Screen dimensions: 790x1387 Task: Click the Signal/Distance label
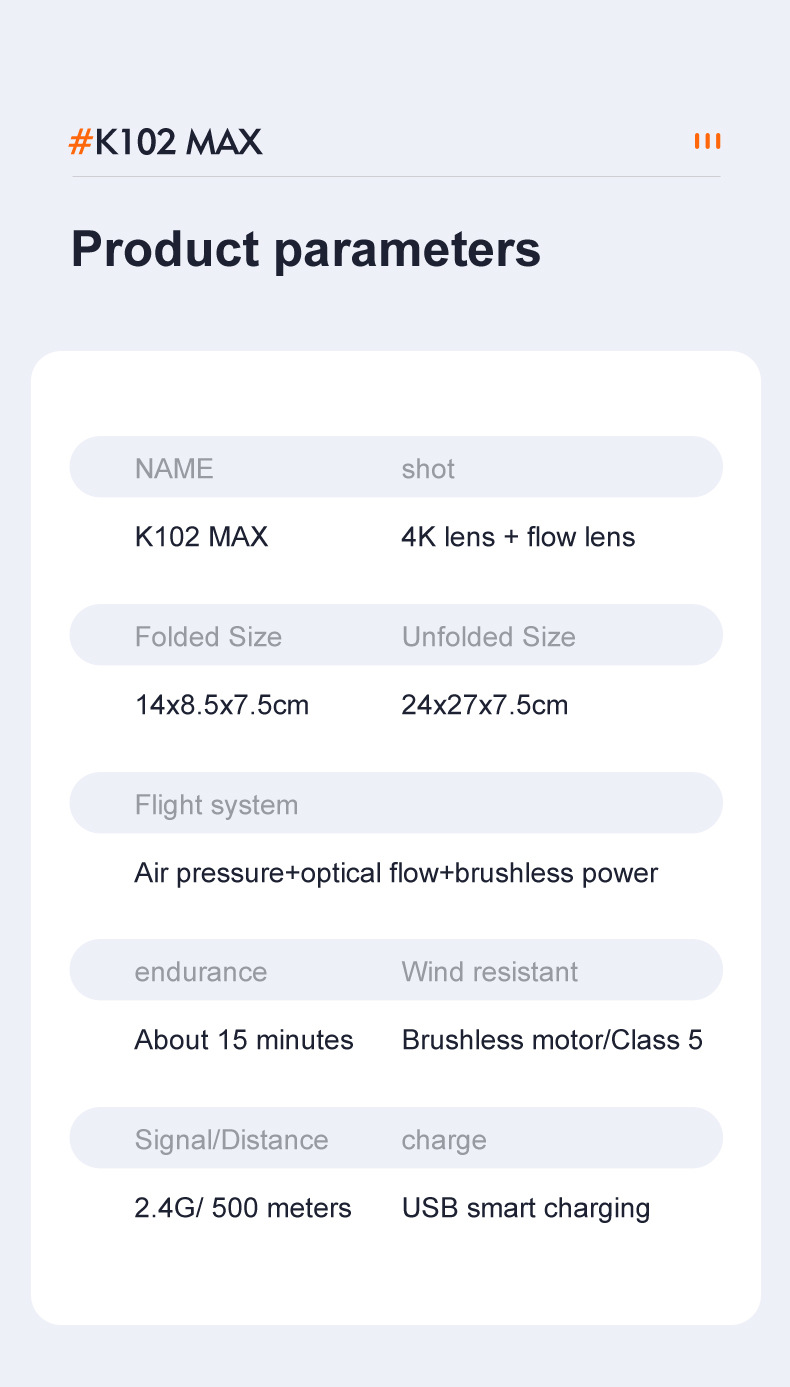click(x=231, y=1139)
